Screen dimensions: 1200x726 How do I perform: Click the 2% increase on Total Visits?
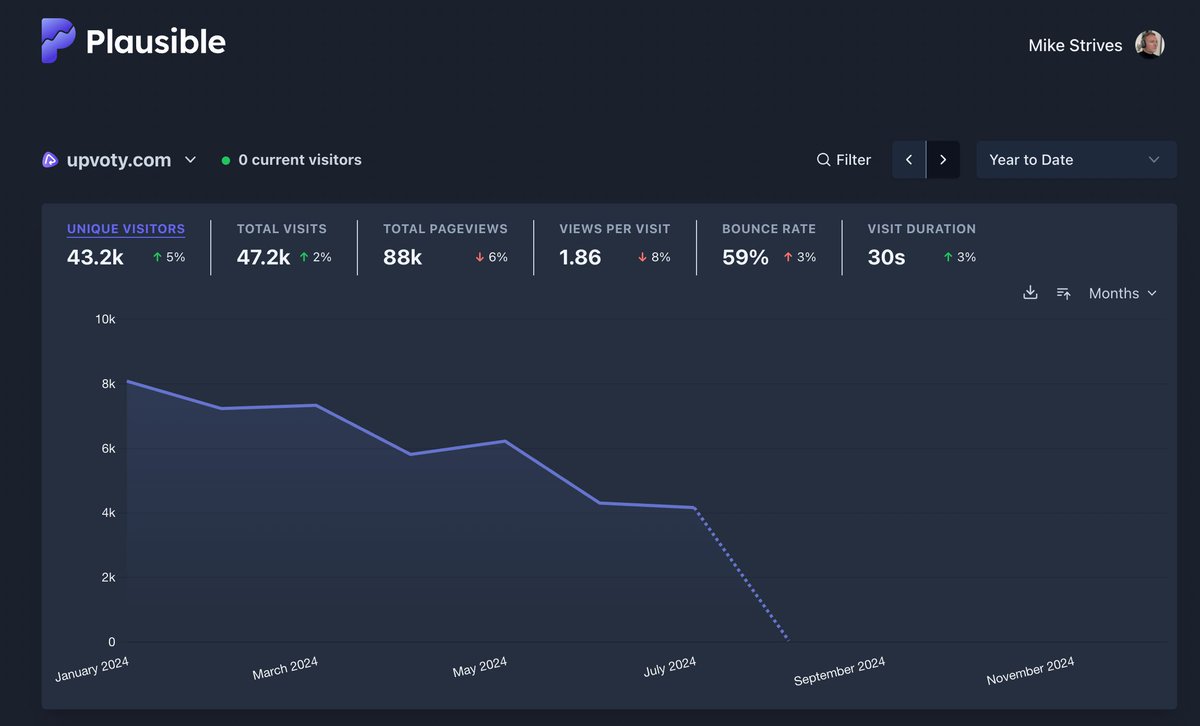tap(315, 258)
